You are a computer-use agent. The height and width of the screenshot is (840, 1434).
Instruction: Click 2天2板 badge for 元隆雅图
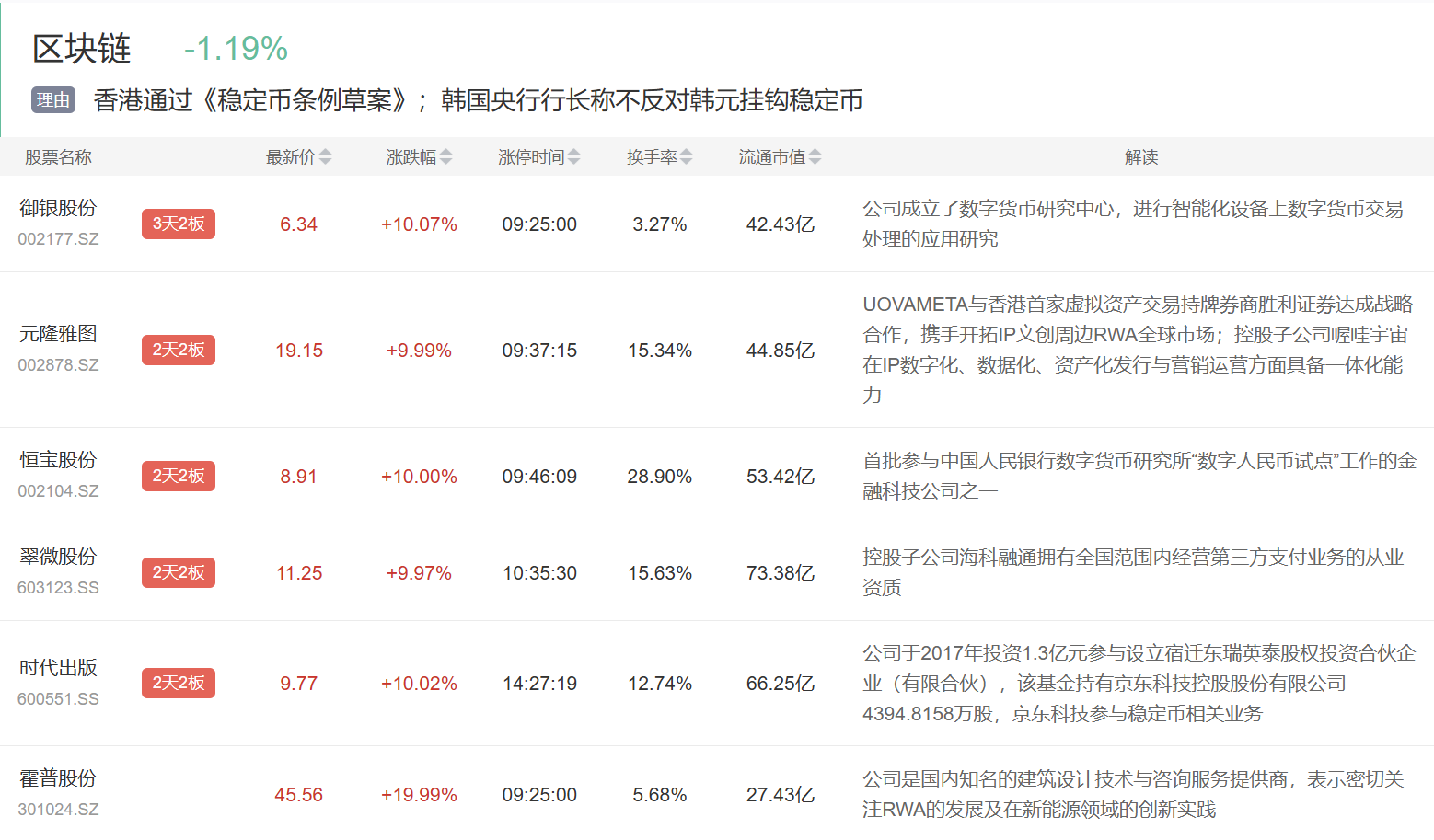coord(179,350)
